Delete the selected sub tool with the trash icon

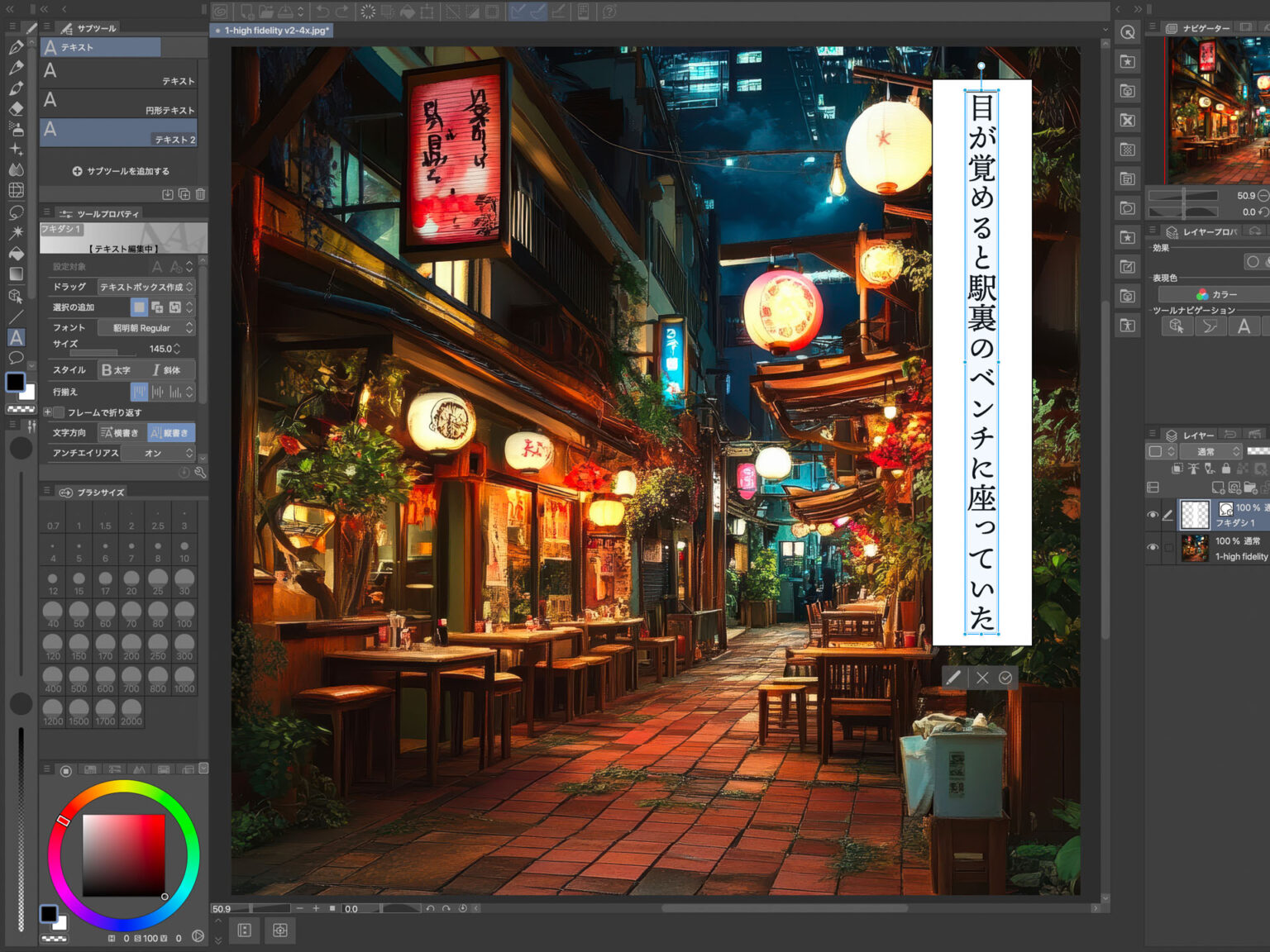[200, 194]
